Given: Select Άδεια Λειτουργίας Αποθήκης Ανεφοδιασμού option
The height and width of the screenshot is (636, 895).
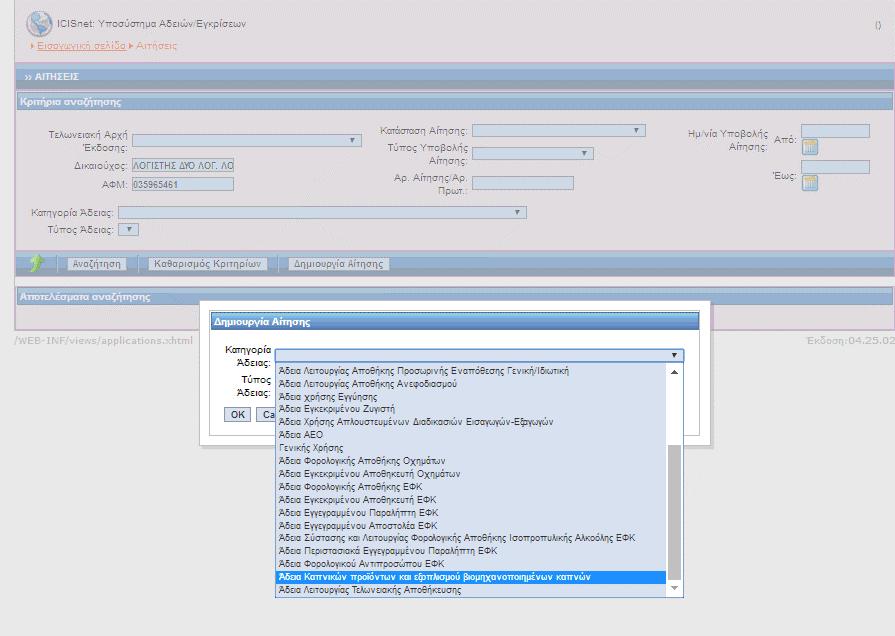Looking at the screenshot, I should (470, 384).
